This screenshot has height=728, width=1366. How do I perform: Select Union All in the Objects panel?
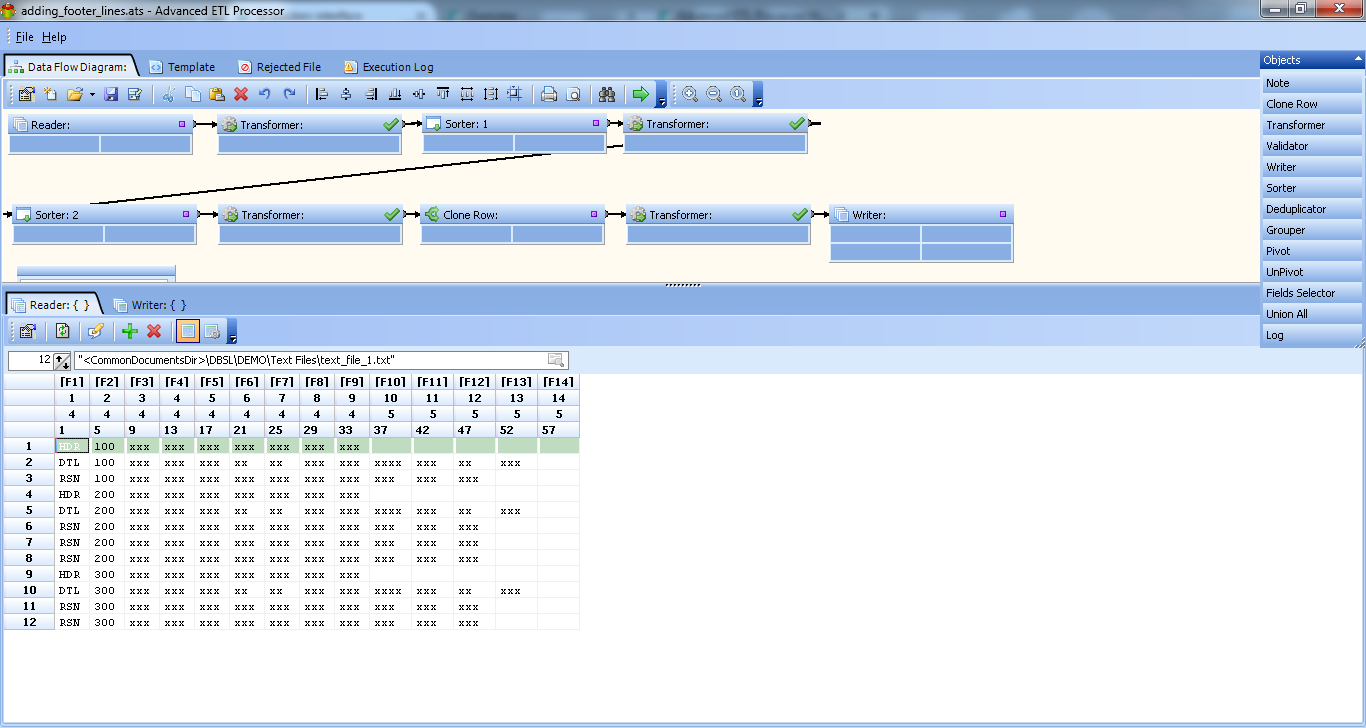(1311, 314)
